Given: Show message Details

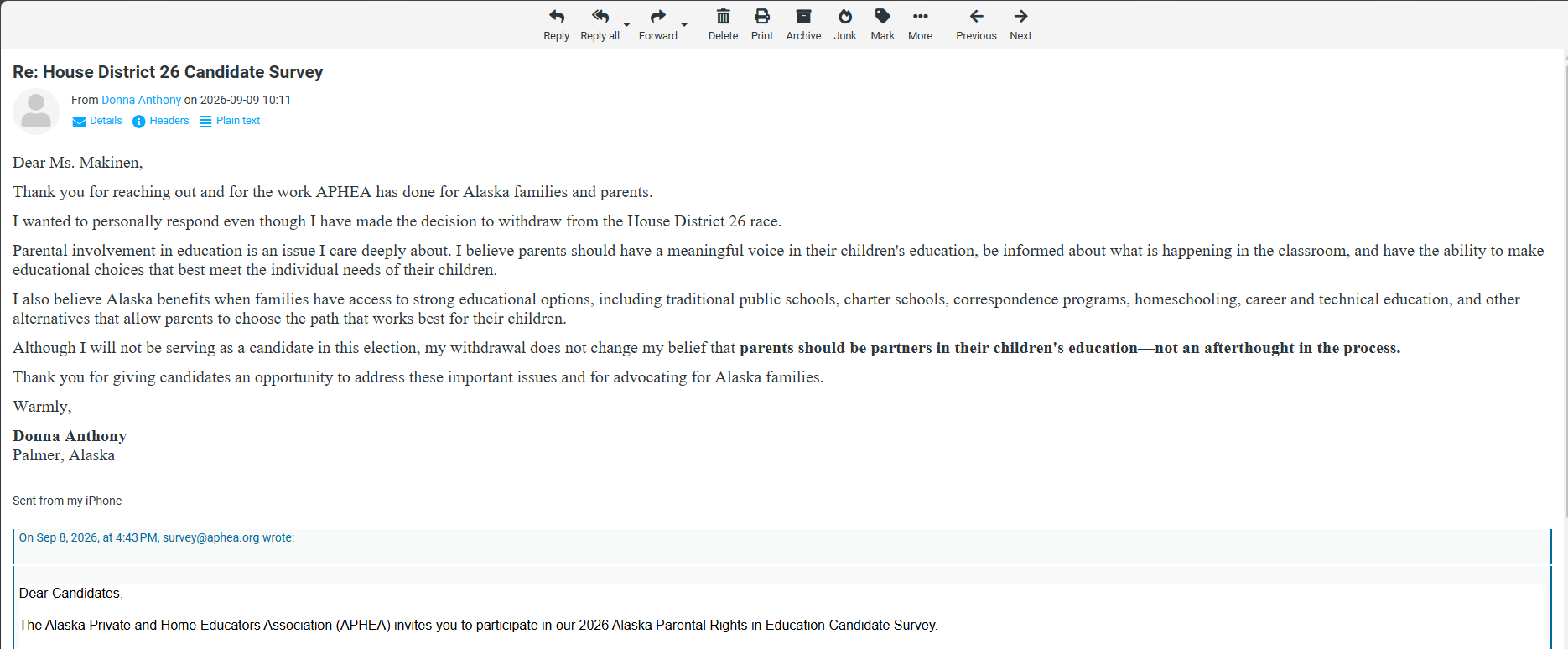Looking at the screenshot, I should click(x=97, y=121).
